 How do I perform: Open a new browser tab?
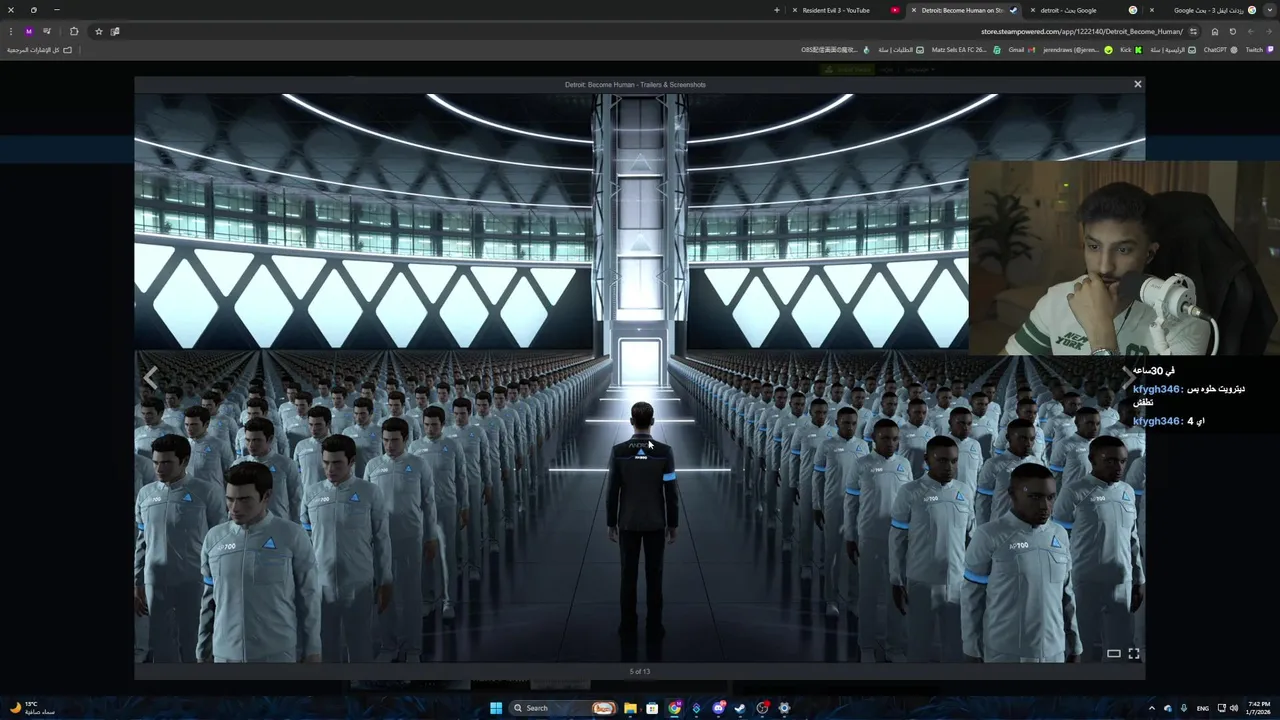[x=777, y=10]
